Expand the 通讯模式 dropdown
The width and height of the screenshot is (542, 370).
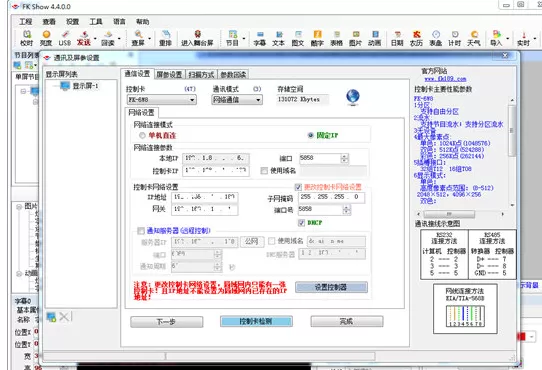(237, 100)
